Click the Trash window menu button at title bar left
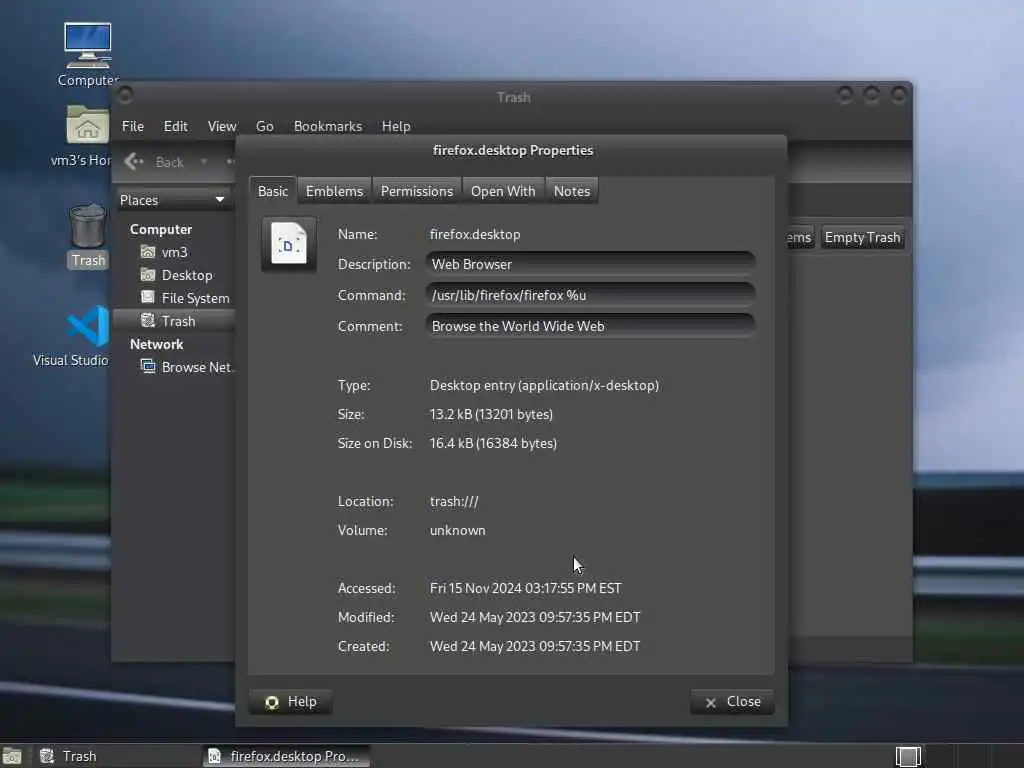 point(125,95)
